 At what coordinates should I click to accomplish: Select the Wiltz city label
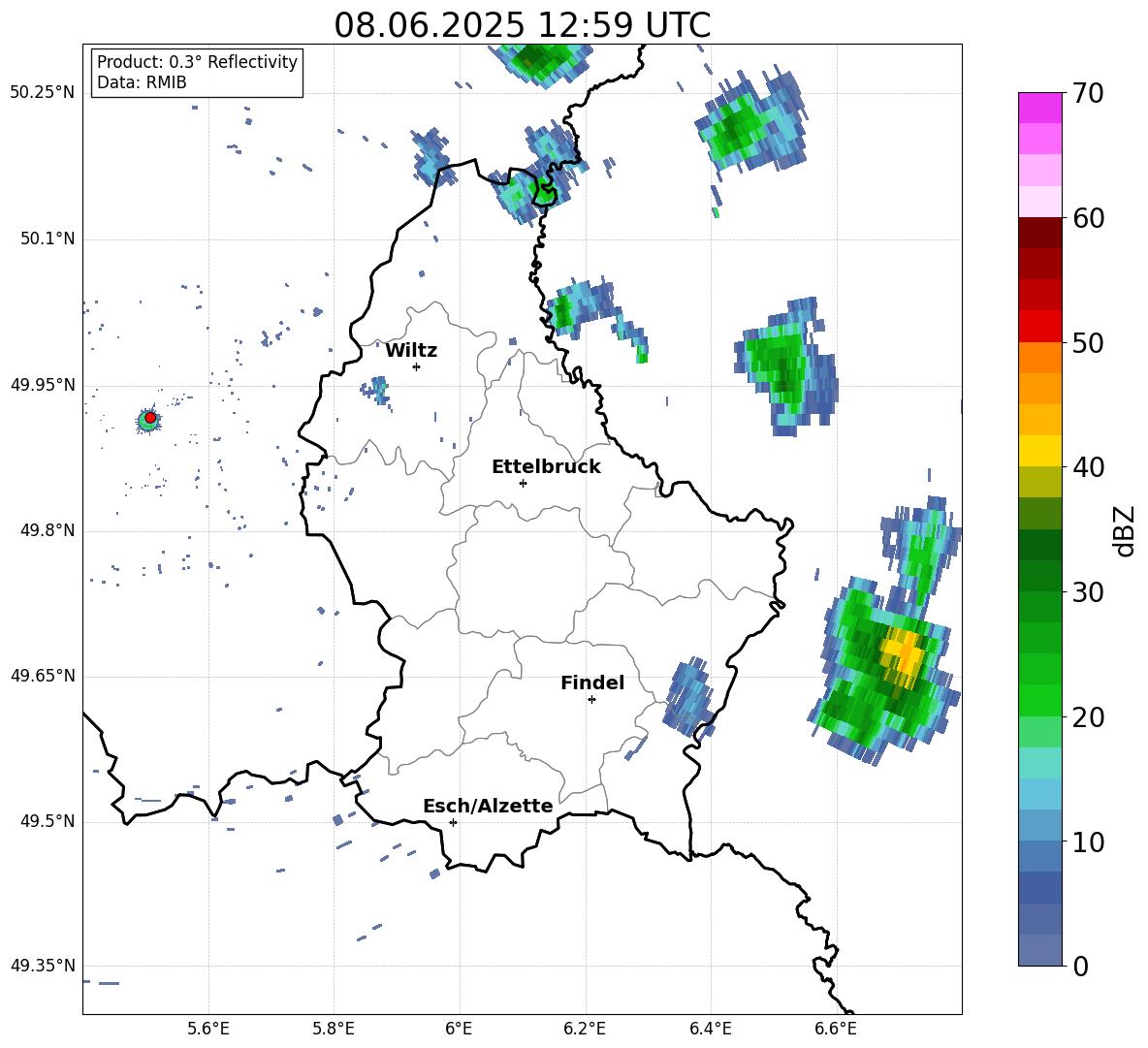(411, 351)
